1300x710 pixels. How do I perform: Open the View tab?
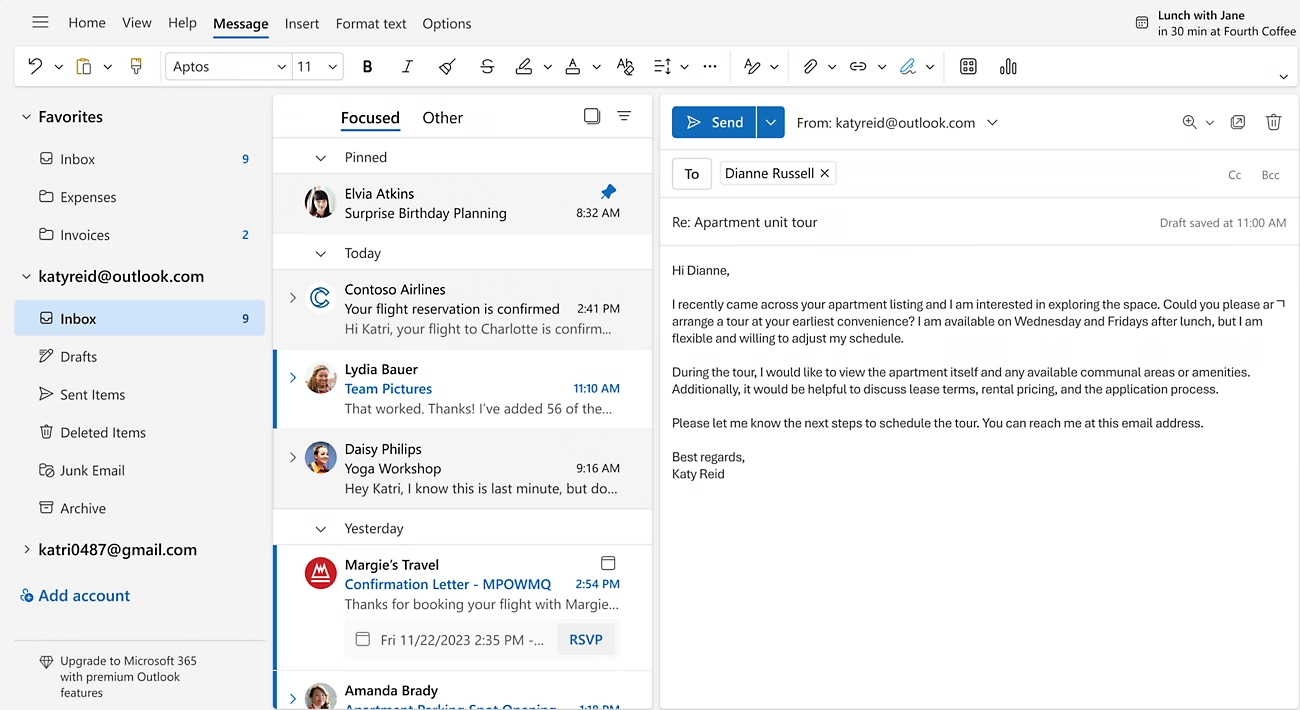[137, 23]
